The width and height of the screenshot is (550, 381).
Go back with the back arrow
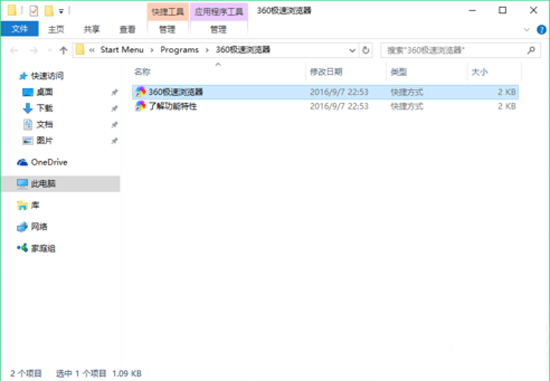(x=14, y=51)
